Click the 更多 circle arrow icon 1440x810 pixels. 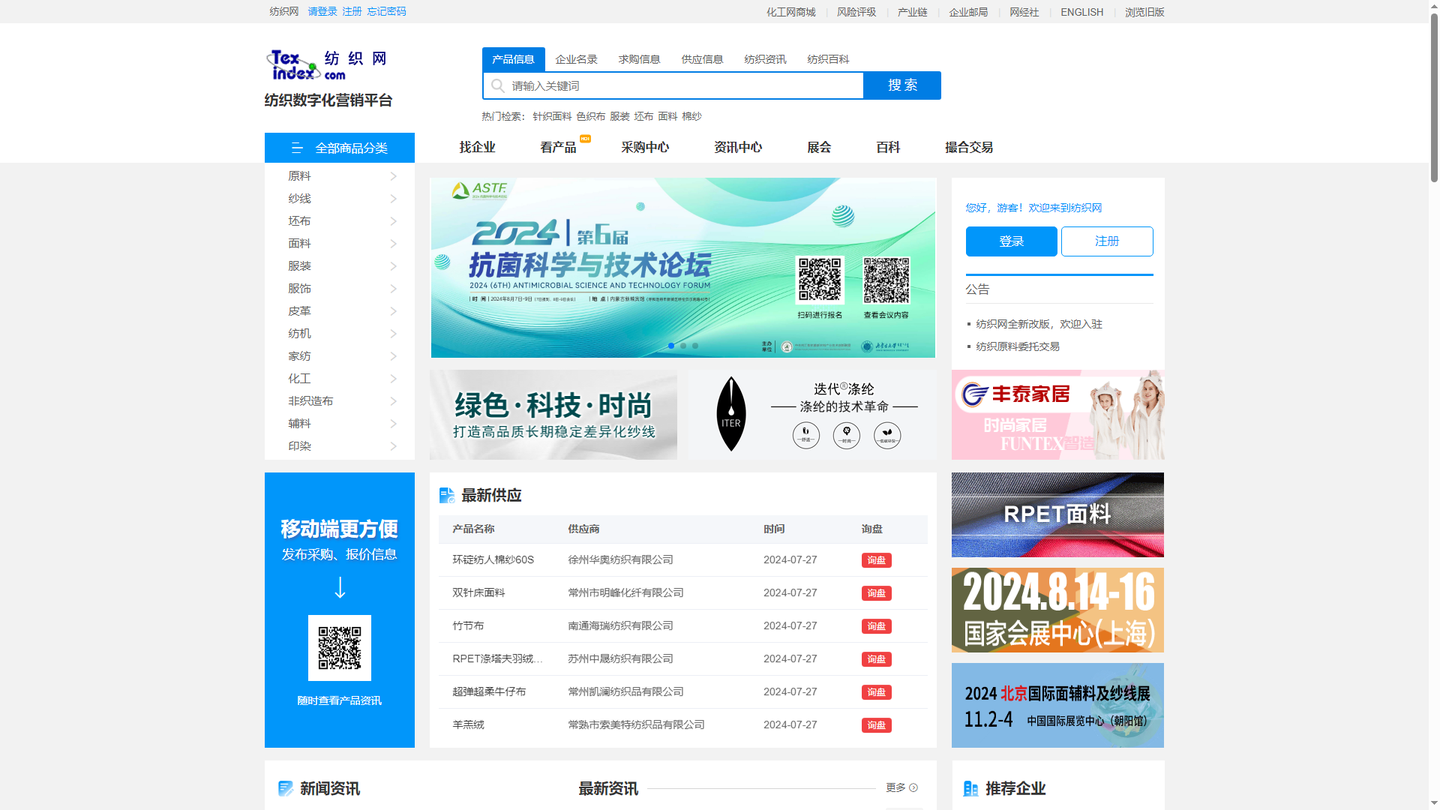point(913,788)
